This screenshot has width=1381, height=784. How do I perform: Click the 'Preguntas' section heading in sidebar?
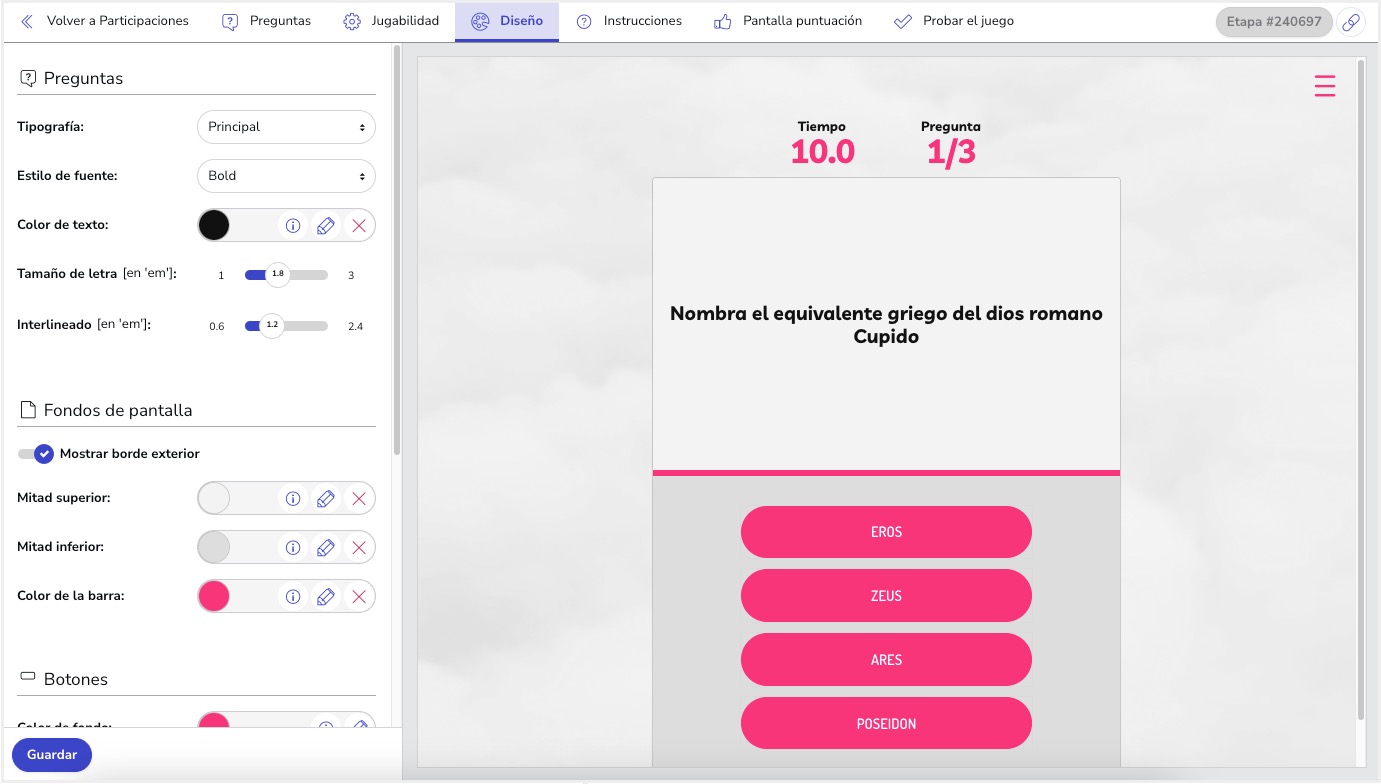tap(83, 78)
